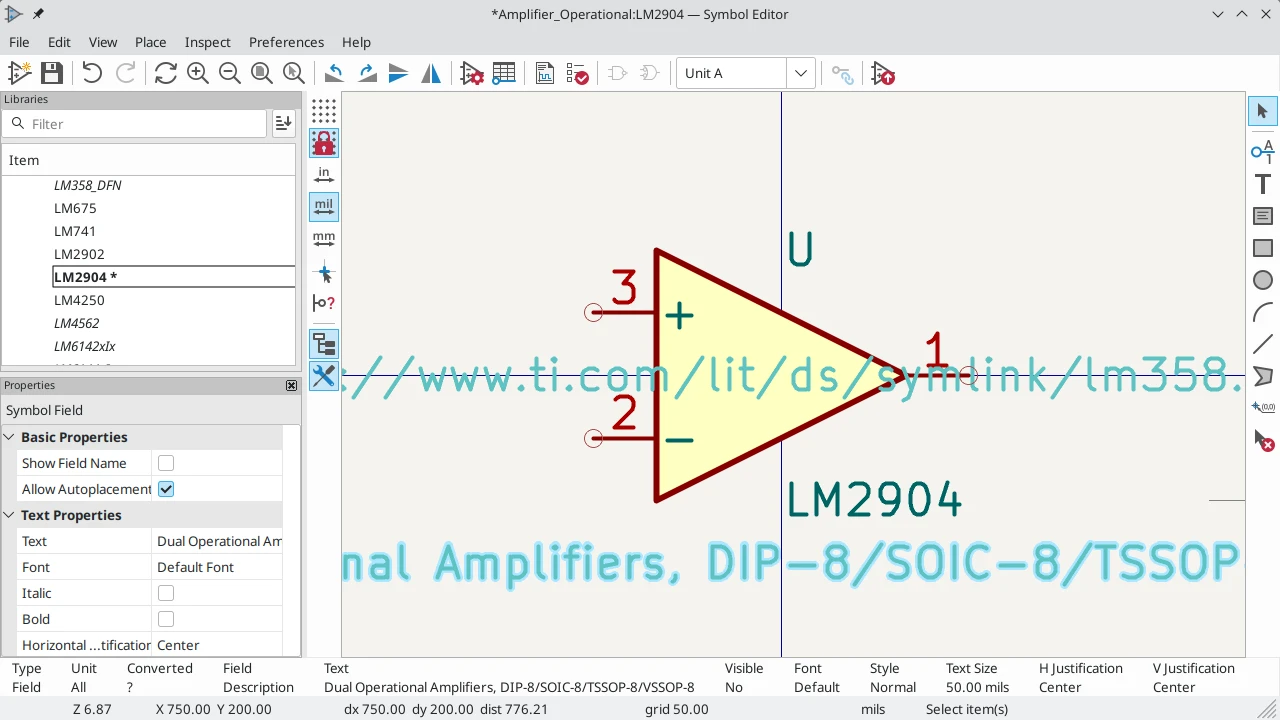Select LM741 in the Libraries list
The height and width of the screenshot is (720, 1280).
(x=75, y=231)
